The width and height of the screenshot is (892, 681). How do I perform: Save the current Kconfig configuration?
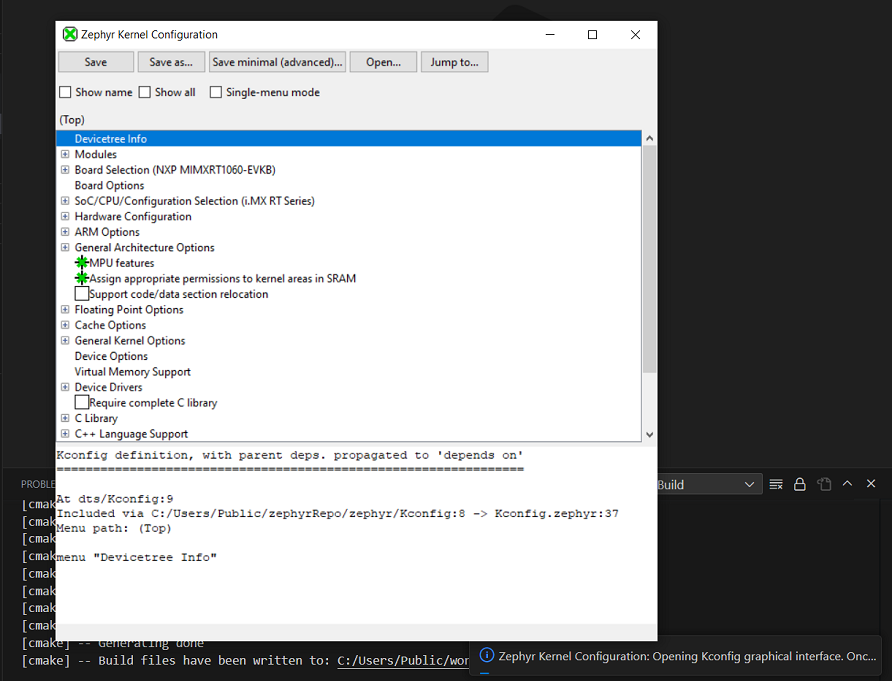click(95, 61)
